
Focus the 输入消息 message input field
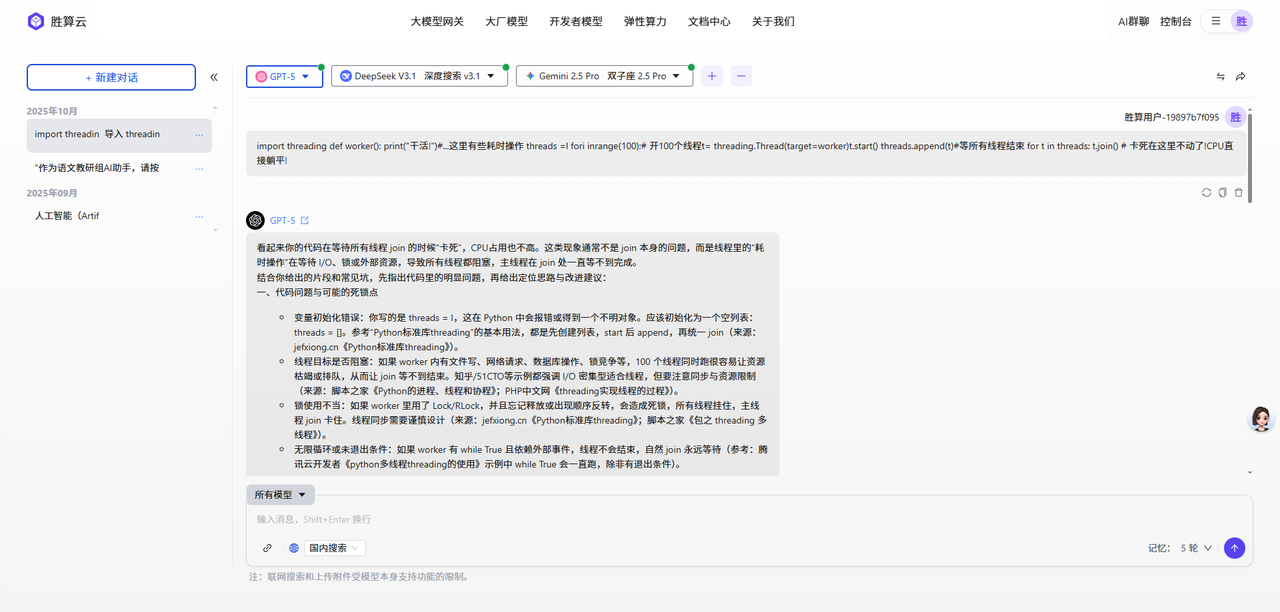[x=749, y=519]
